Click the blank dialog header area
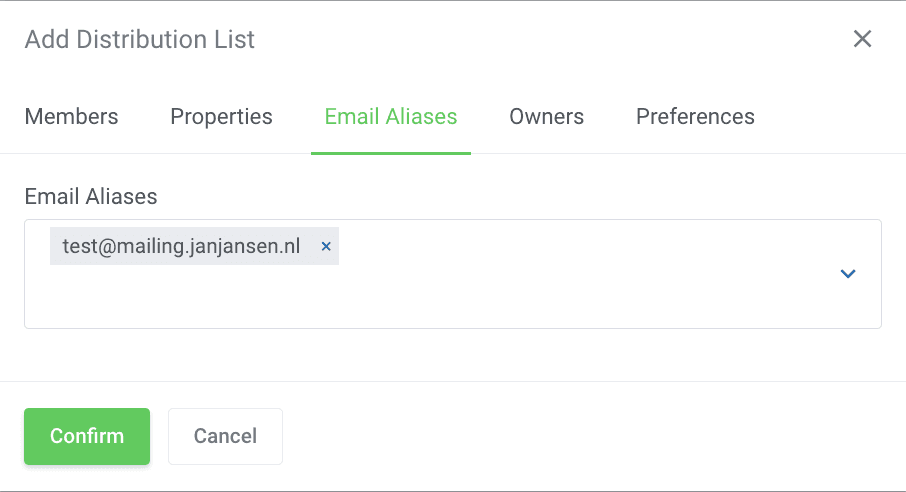 click(550, 40)
